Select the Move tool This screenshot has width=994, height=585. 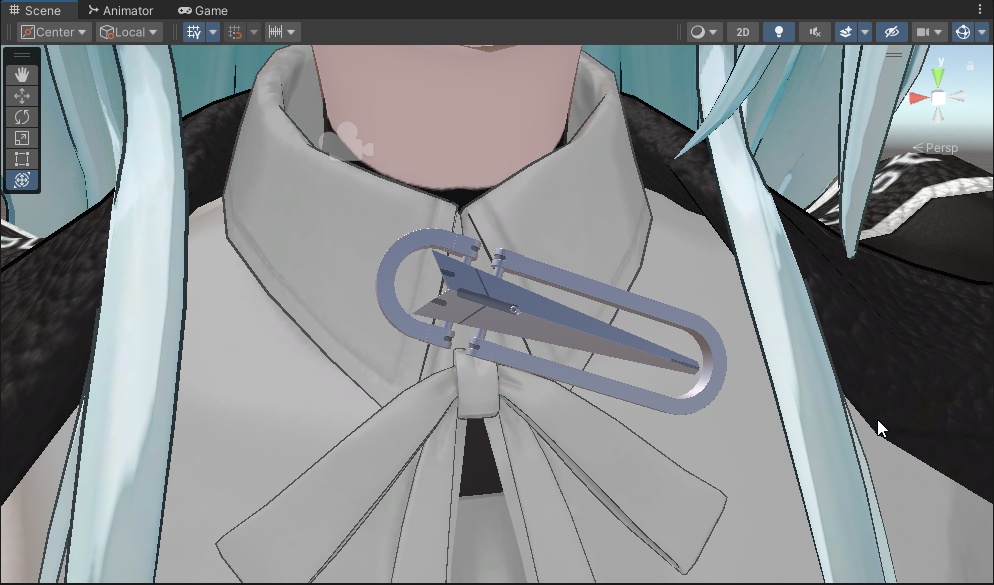[x=22, y=96]
